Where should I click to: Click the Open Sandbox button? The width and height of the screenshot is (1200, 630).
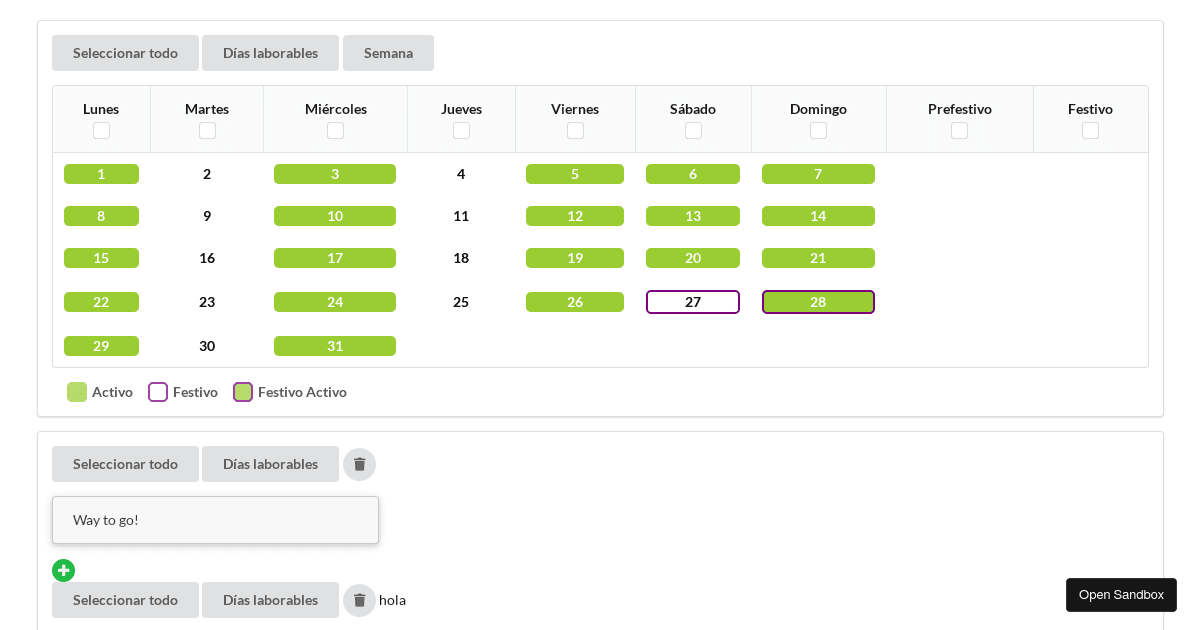tap(1121, 595)
